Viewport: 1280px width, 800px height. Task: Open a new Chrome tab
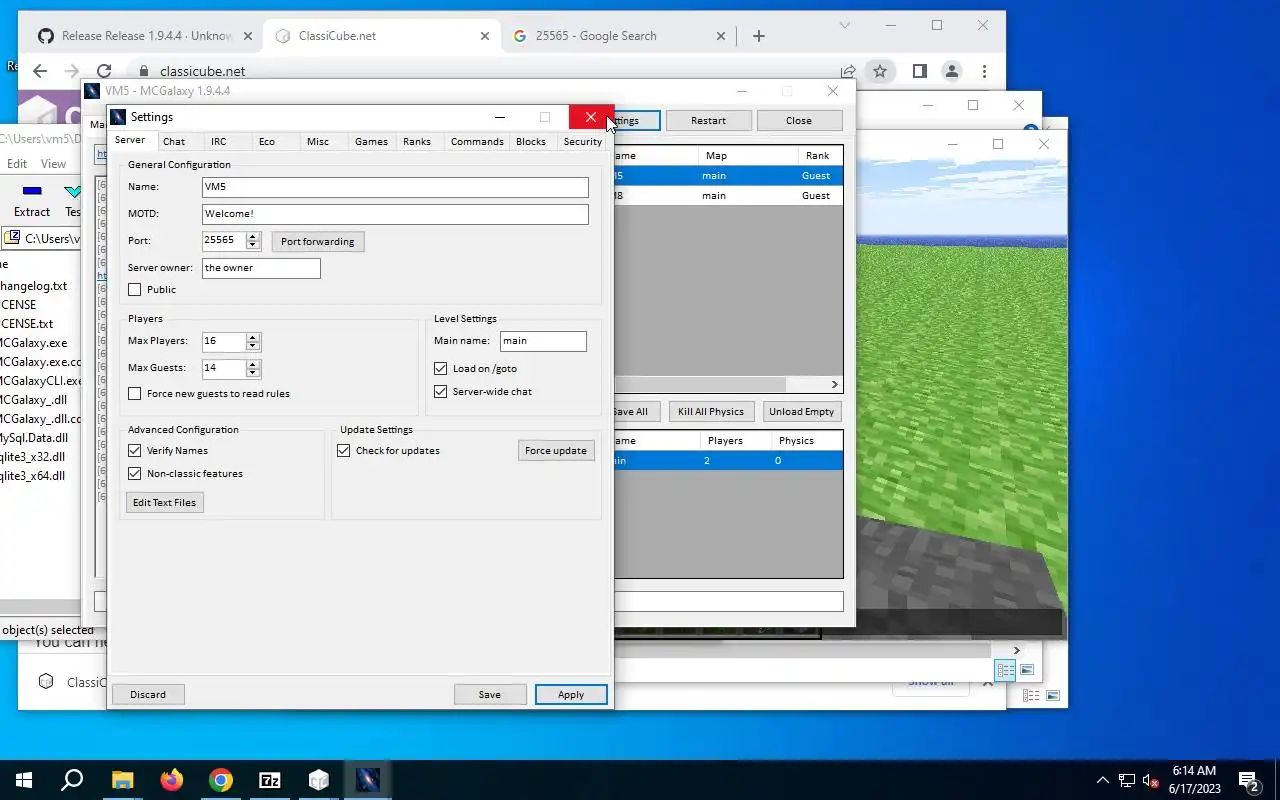(759, 36)
